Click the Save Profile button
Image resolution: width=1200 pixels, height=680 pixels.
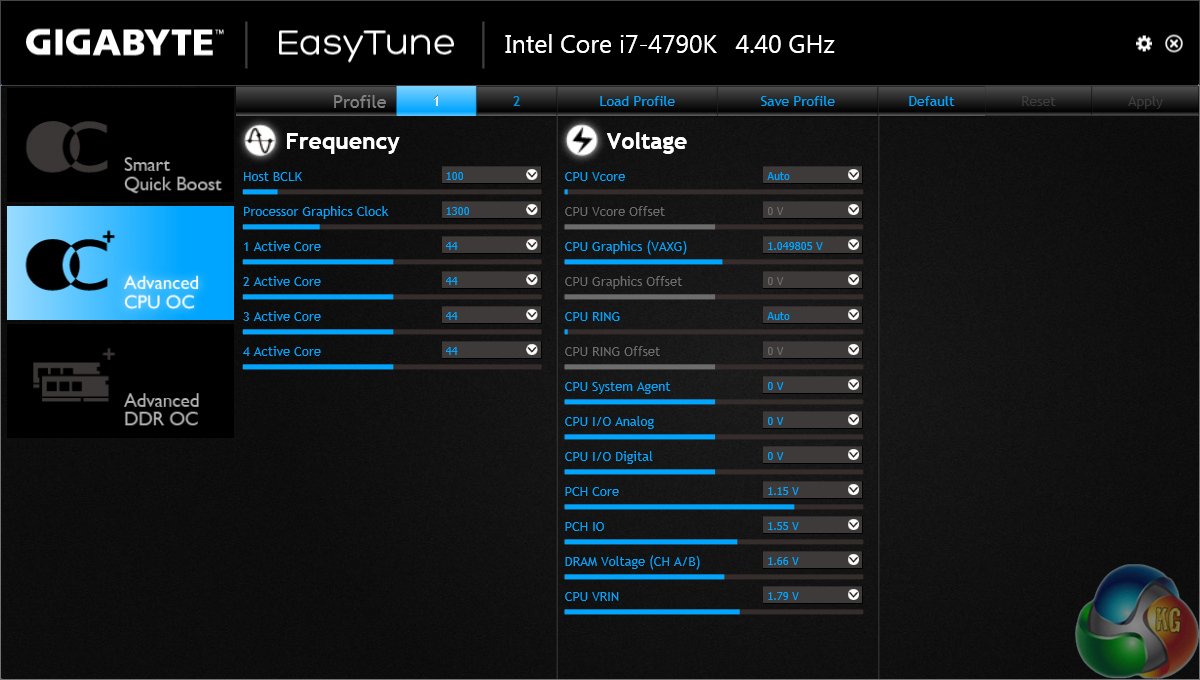coord(797,101)
